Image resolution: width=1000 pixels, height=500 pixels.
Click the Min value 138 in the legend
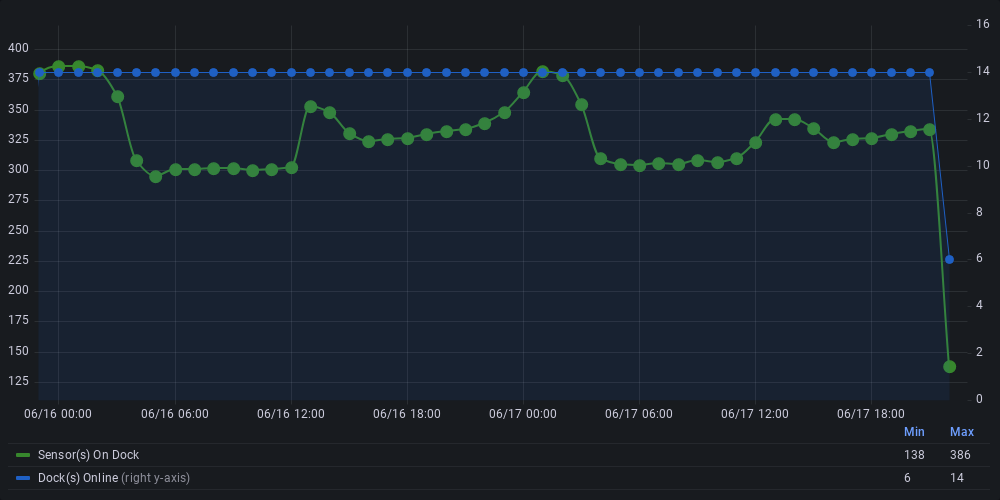[914, 455]
